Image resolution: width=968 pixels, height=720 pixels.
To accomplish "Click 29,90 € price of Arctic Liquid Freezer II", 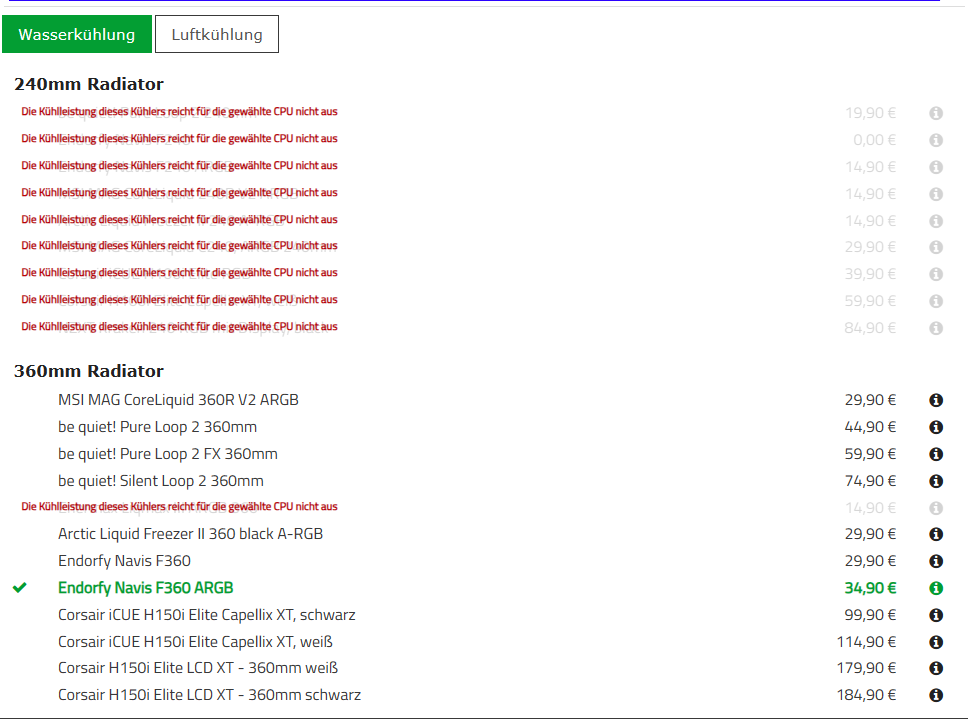I will [870, 534].
